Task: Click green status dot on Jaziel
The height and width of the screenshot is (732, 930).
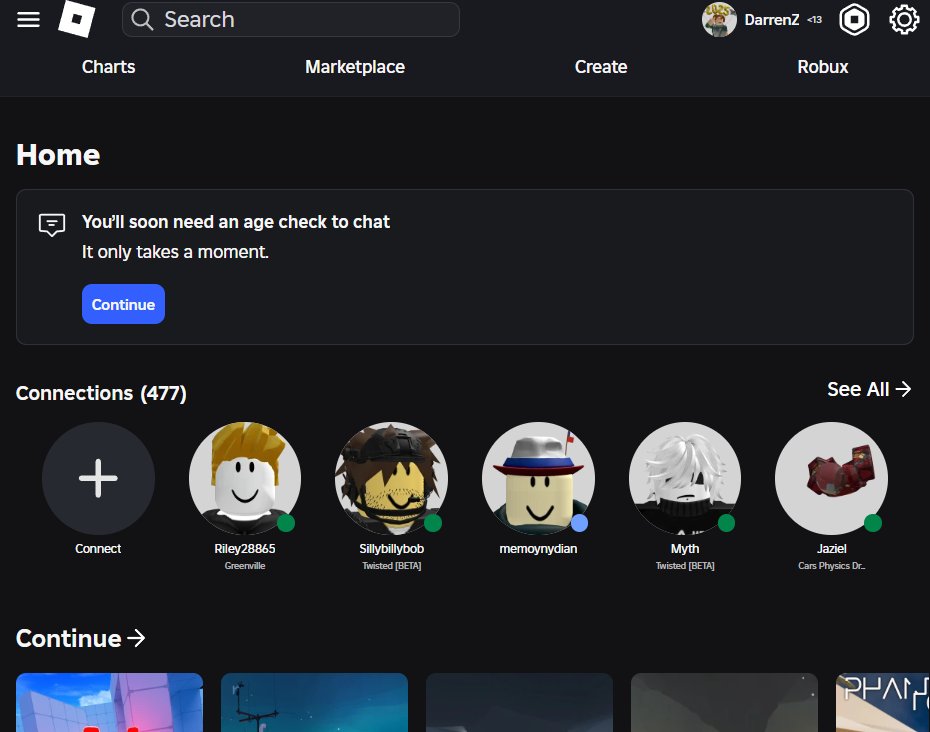Action: click(x=873, y=523)
